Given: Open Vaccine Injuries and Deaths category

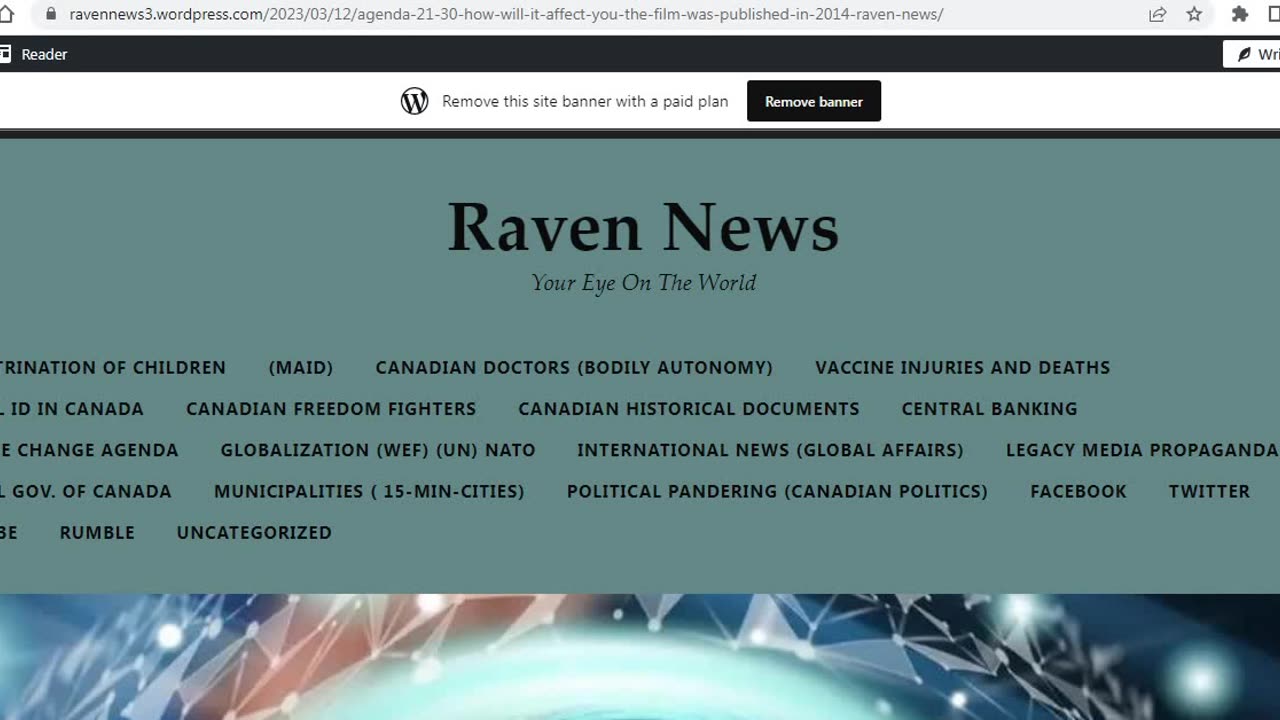Looking at the screenshot, I should click(x=963, y=368).
